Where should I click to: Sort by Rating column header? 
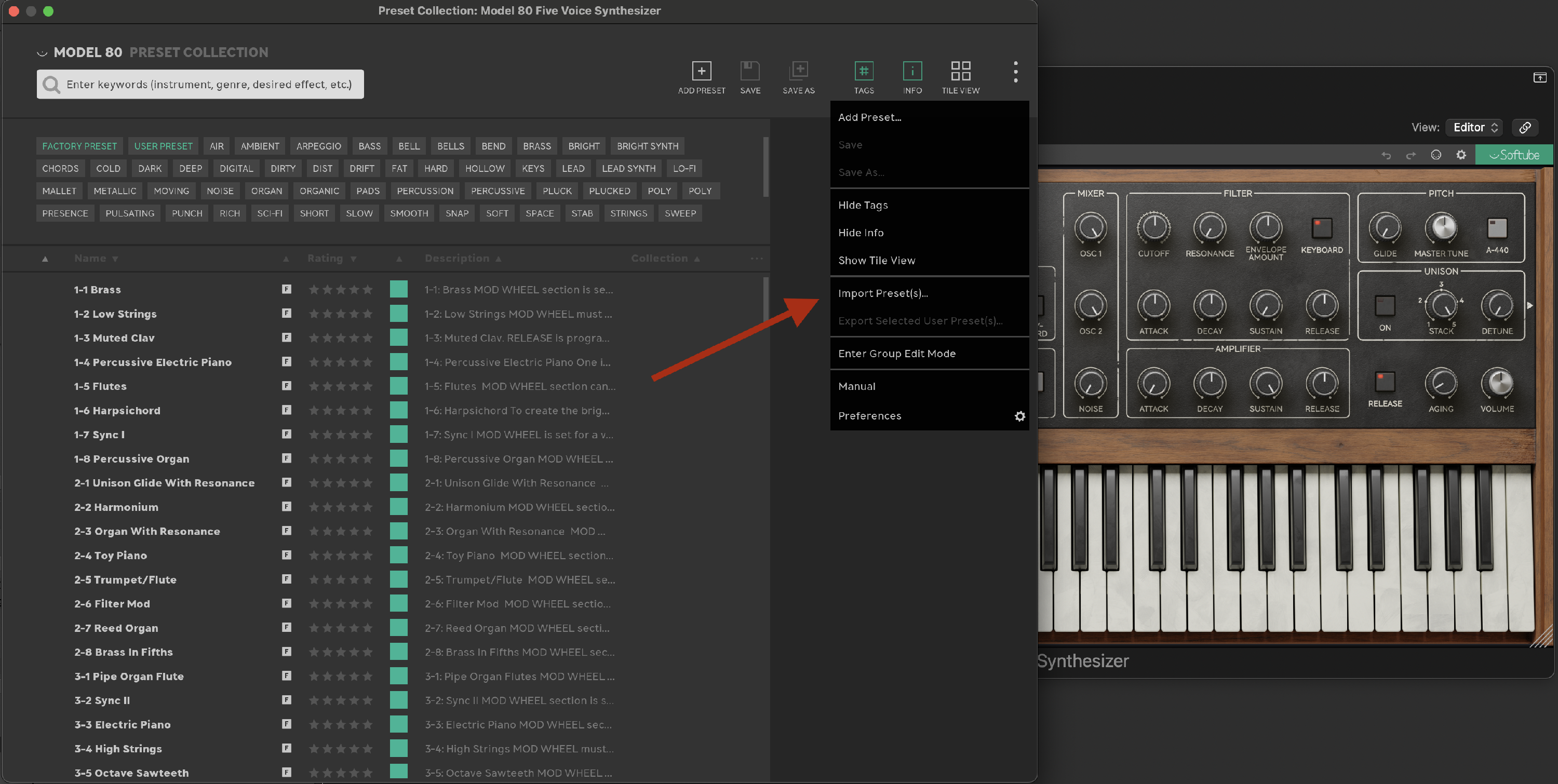pyautogui.click(x=332, y=258)
